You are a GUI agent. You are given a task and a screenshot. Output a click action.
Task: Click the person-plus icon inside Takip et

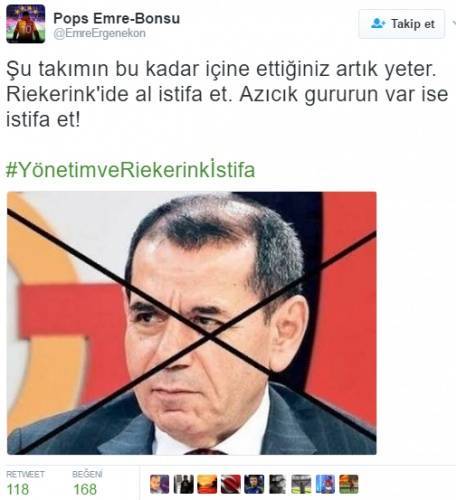[378, 23]
